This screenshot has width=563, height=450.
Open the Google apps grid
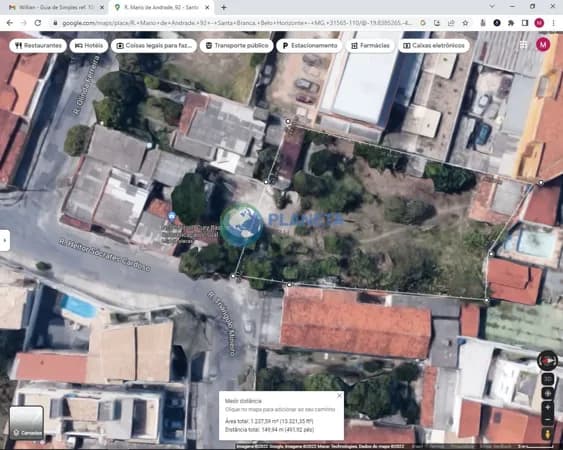[x=524, y=45]
